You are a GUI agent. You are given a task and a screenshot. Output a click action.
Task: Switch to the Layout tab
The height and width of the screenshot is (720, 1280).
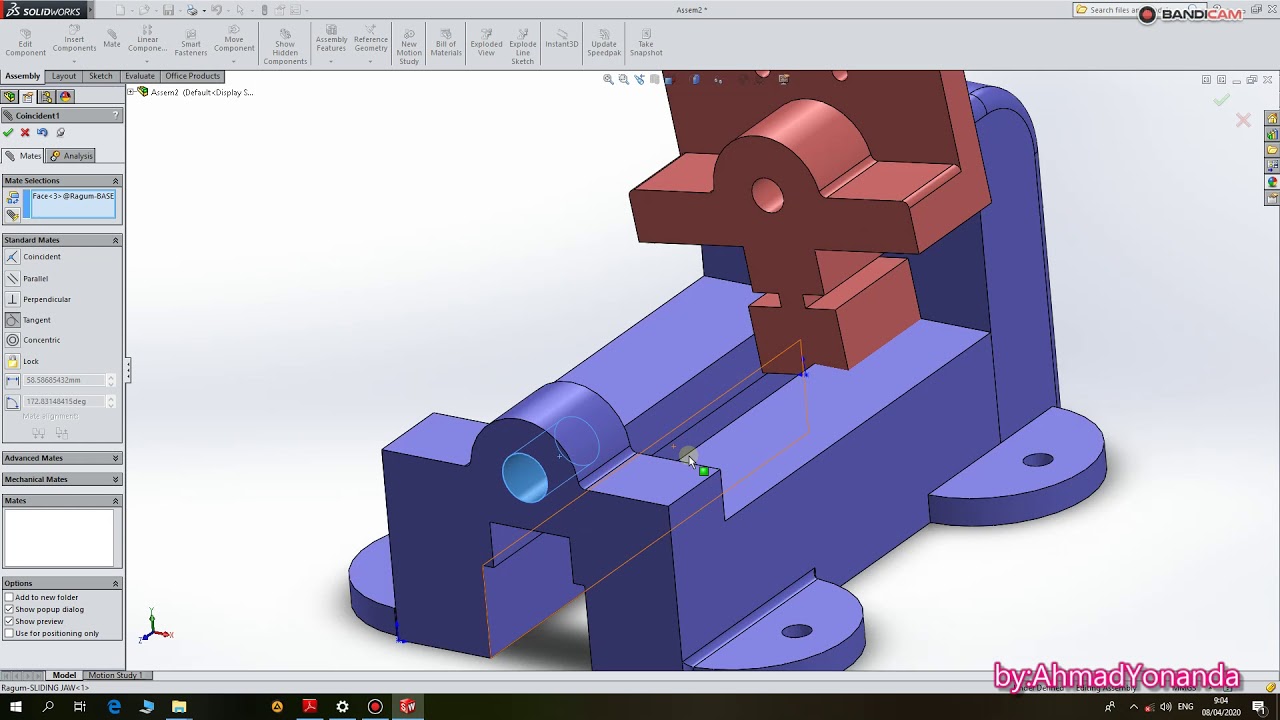point(64,76)
